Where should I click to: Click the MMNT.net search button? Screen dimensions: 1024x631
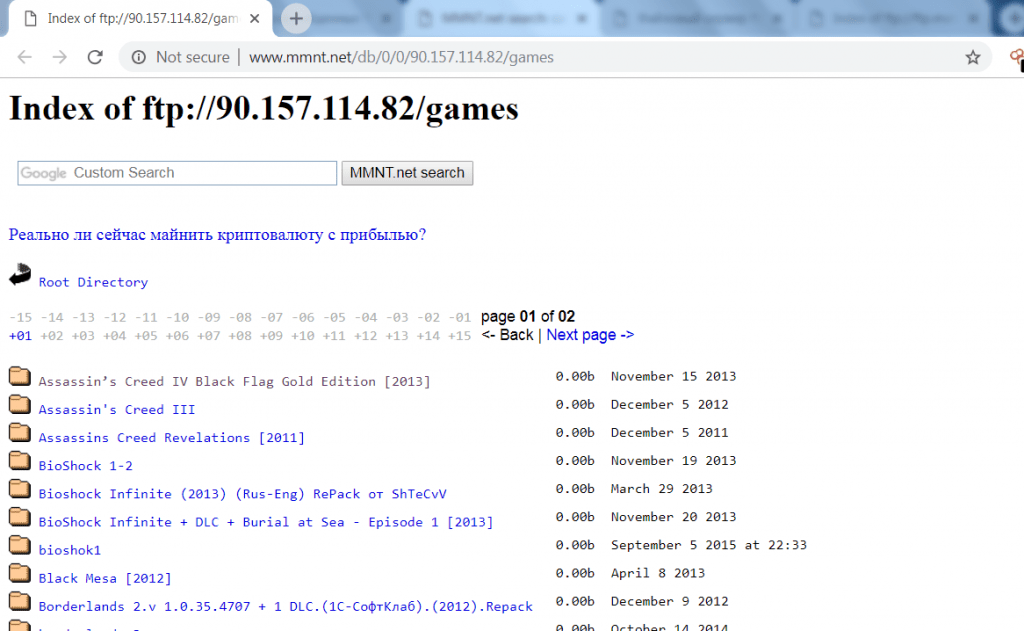(x=406, y=172)
